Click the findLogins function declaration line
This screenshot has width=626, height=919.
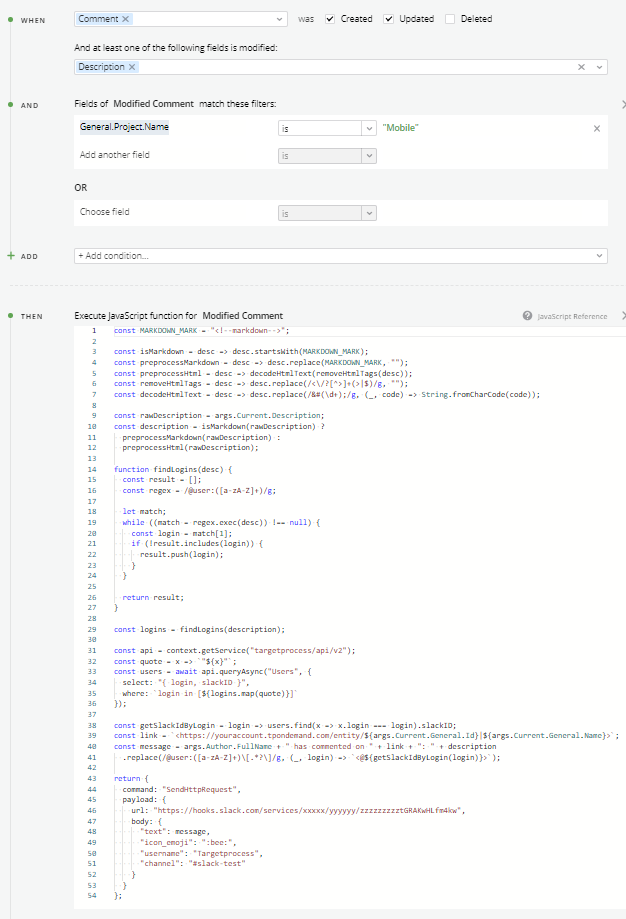[x=173, y=469]
